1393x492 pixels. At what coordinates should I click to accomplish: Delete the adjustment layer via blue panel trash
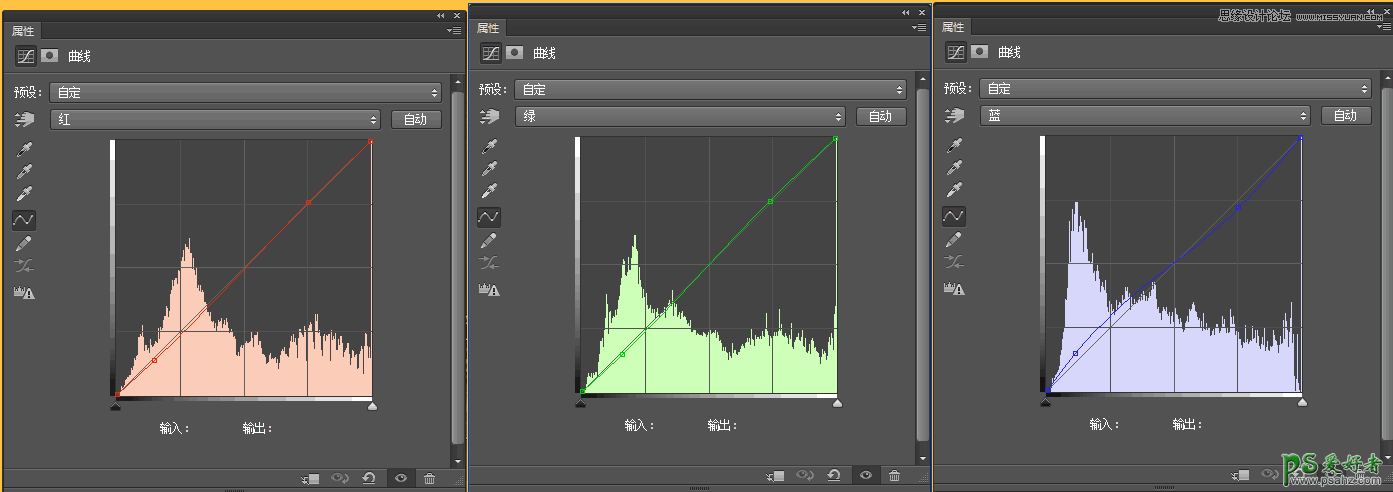1359,477
